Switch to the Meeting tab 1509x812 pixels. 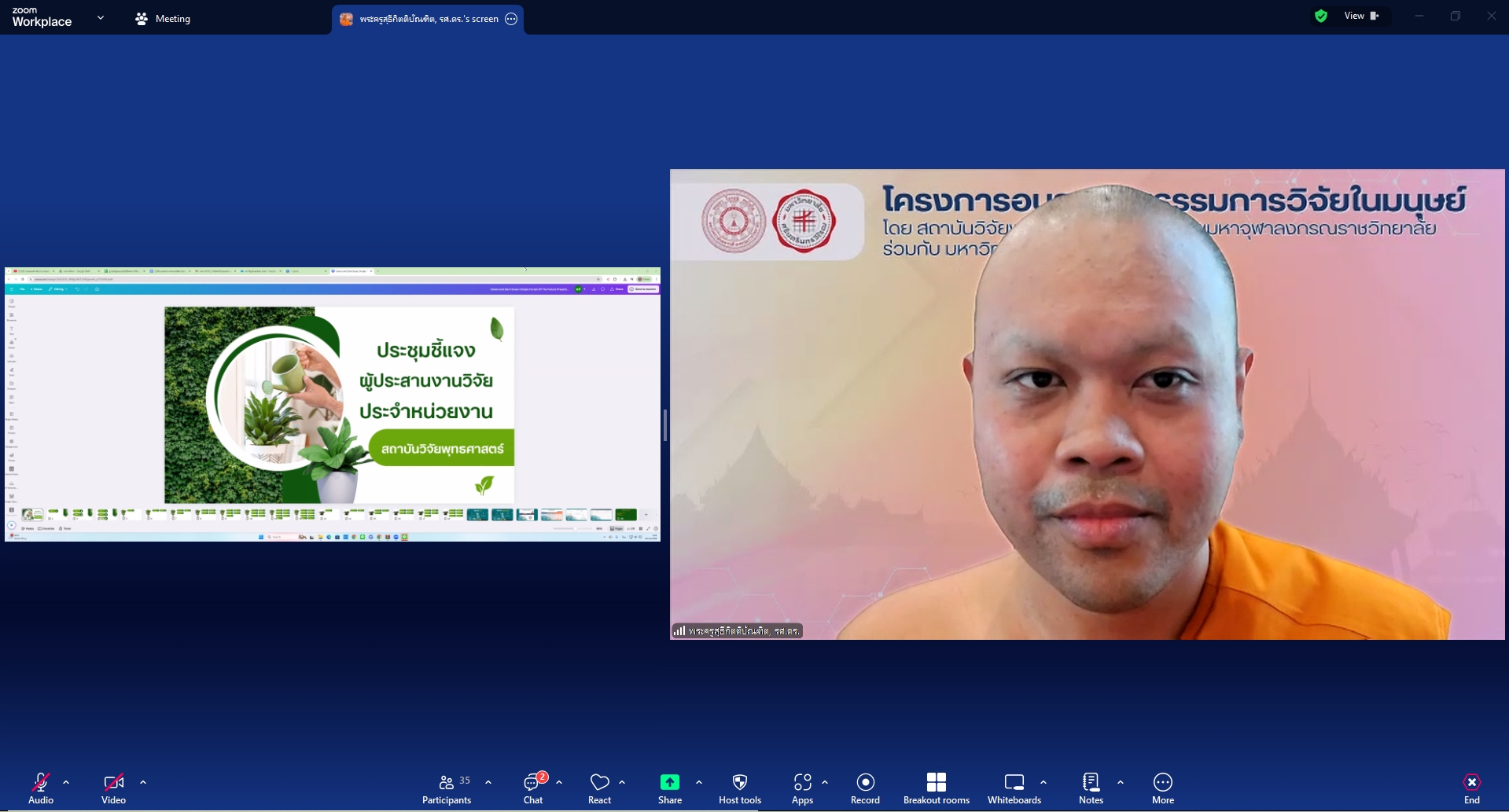[x=163, y=19]
